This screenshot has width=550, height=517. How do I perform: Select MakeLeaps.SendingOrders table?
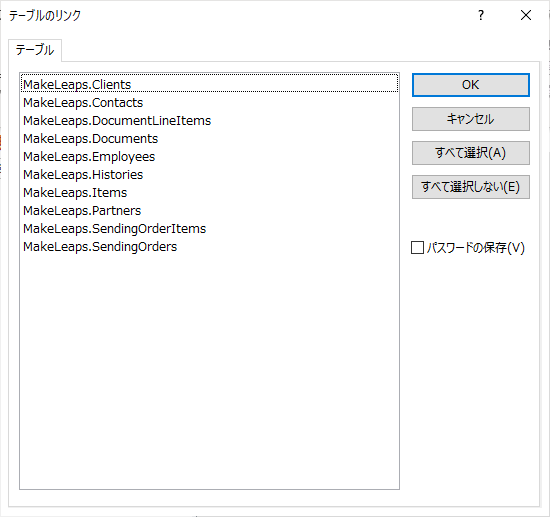tap(209, 247)
